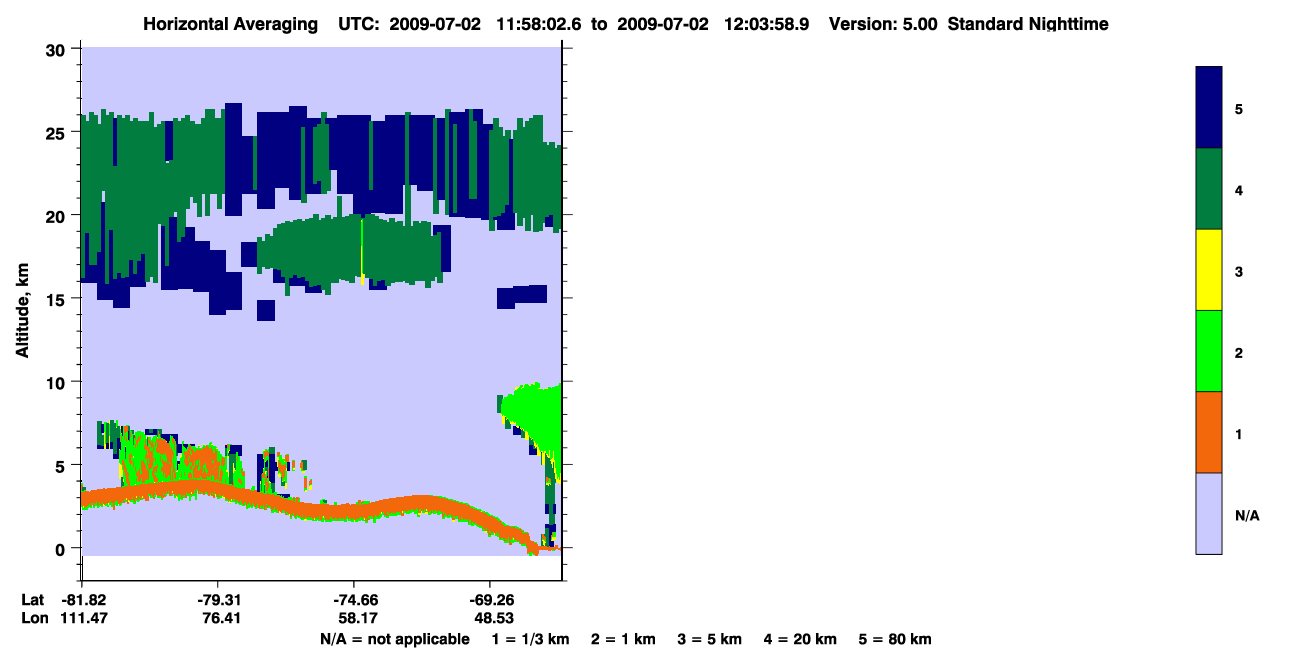Click the 'Lat' axis row label

pyautogui.click(x=33, y=600)
